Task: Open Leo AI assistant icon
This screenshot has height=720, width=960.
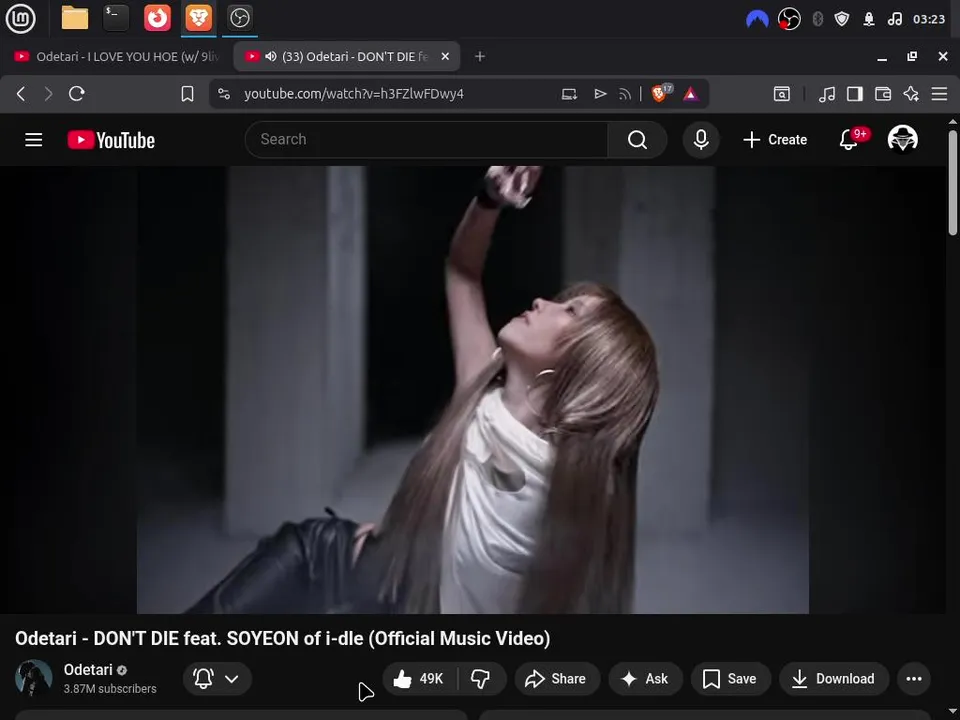Action: tap(911, 94)
